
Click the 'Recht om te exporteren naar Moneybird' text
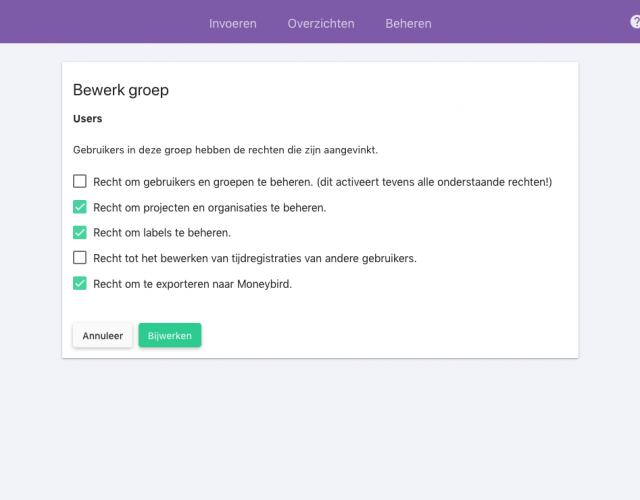pyautogui.click(x=193, y=284)
